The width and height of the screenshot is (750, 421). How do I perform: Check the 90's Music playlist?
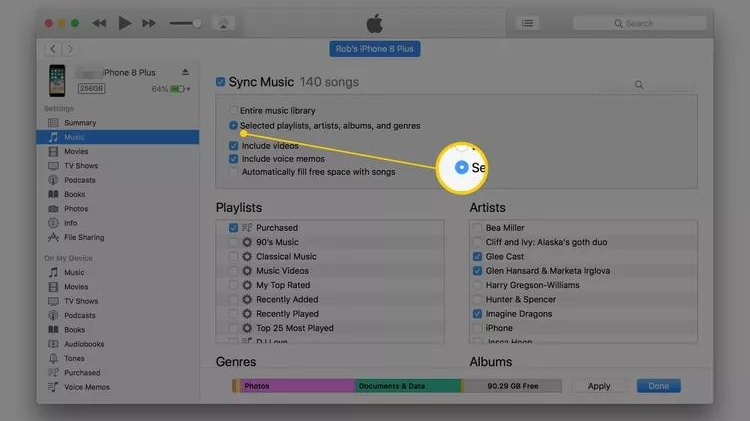[x=233, y=242]
